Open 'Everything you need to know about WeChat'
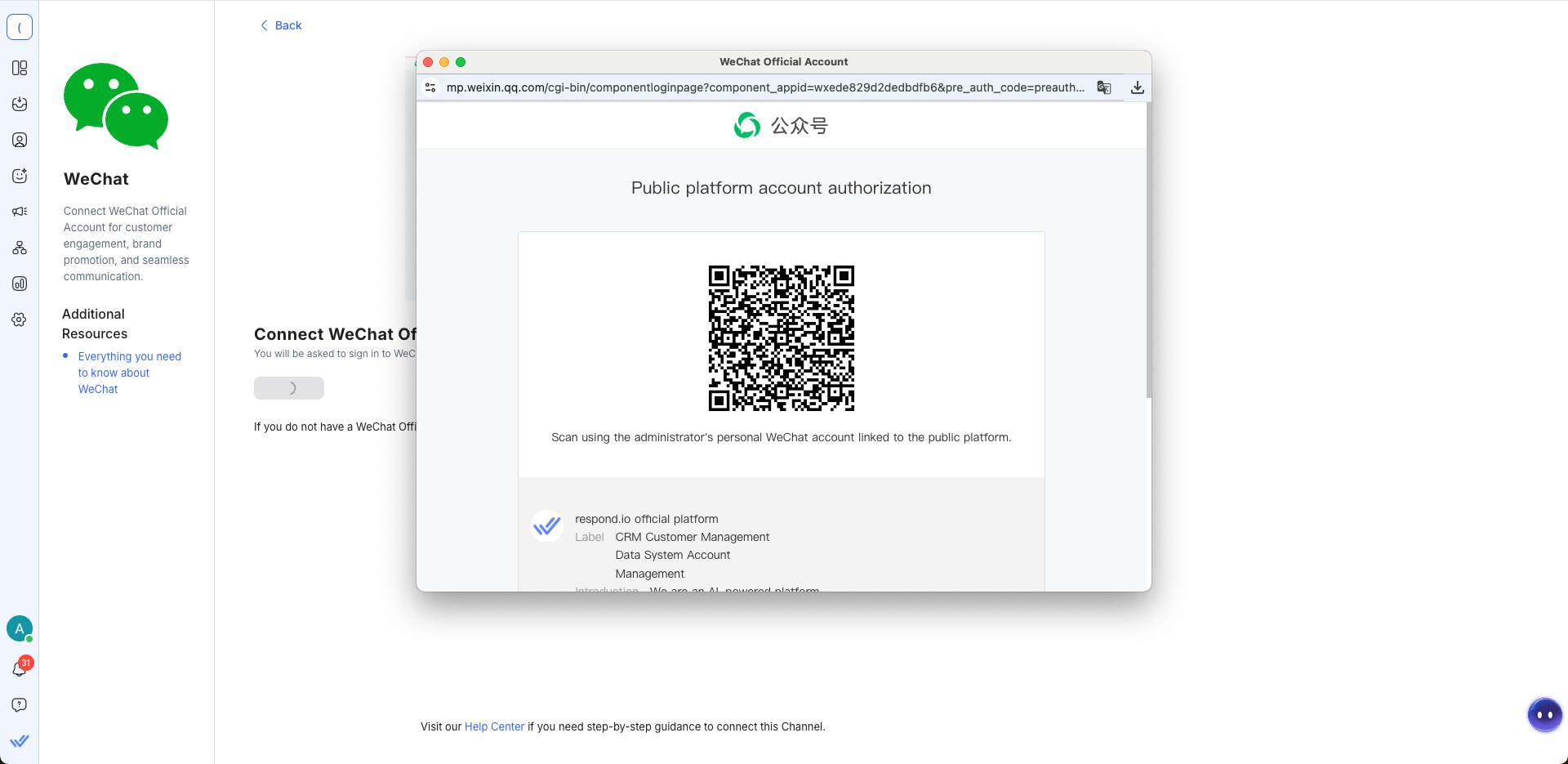 [x=129, y=373]
